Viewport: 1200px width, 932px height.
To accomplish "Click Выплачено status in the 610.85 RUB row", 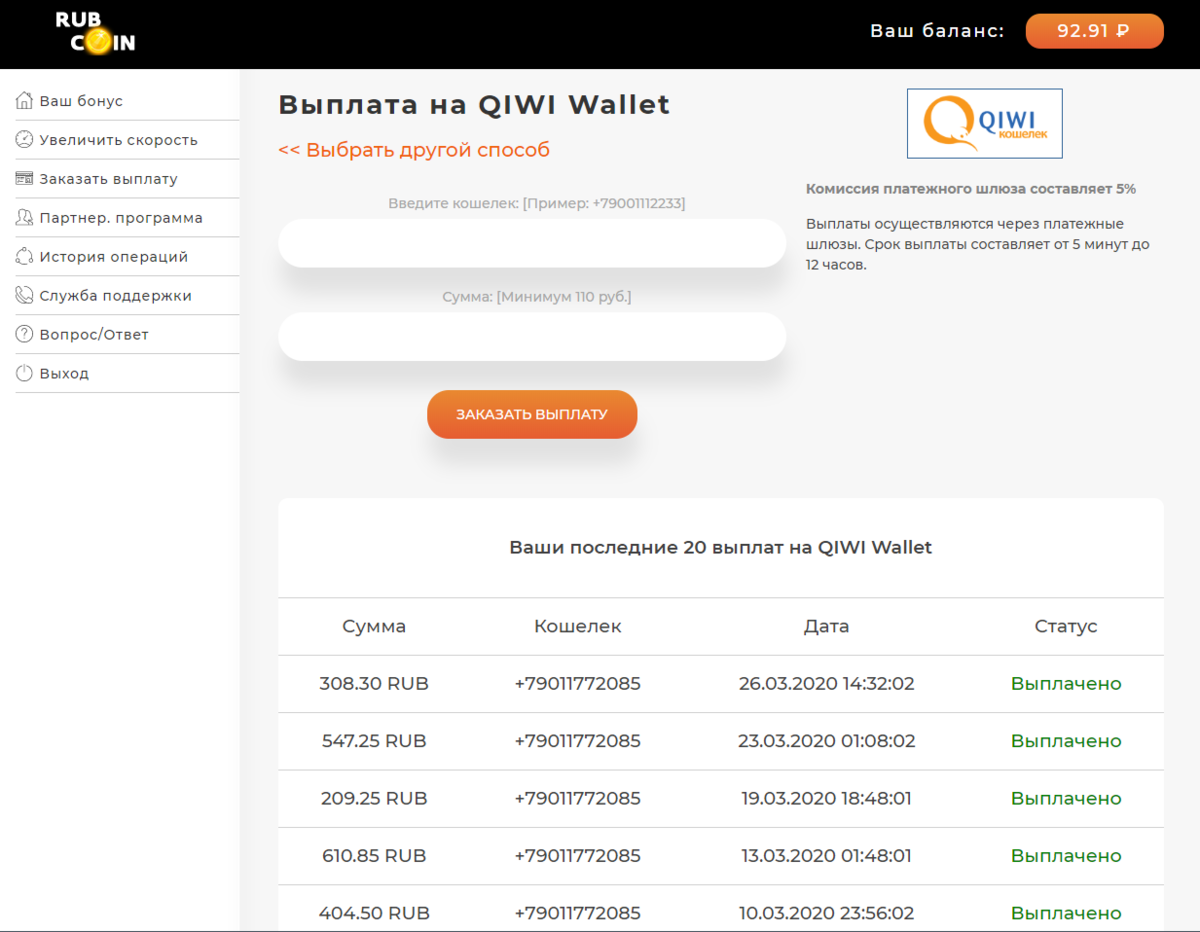I will (1066, 856).
